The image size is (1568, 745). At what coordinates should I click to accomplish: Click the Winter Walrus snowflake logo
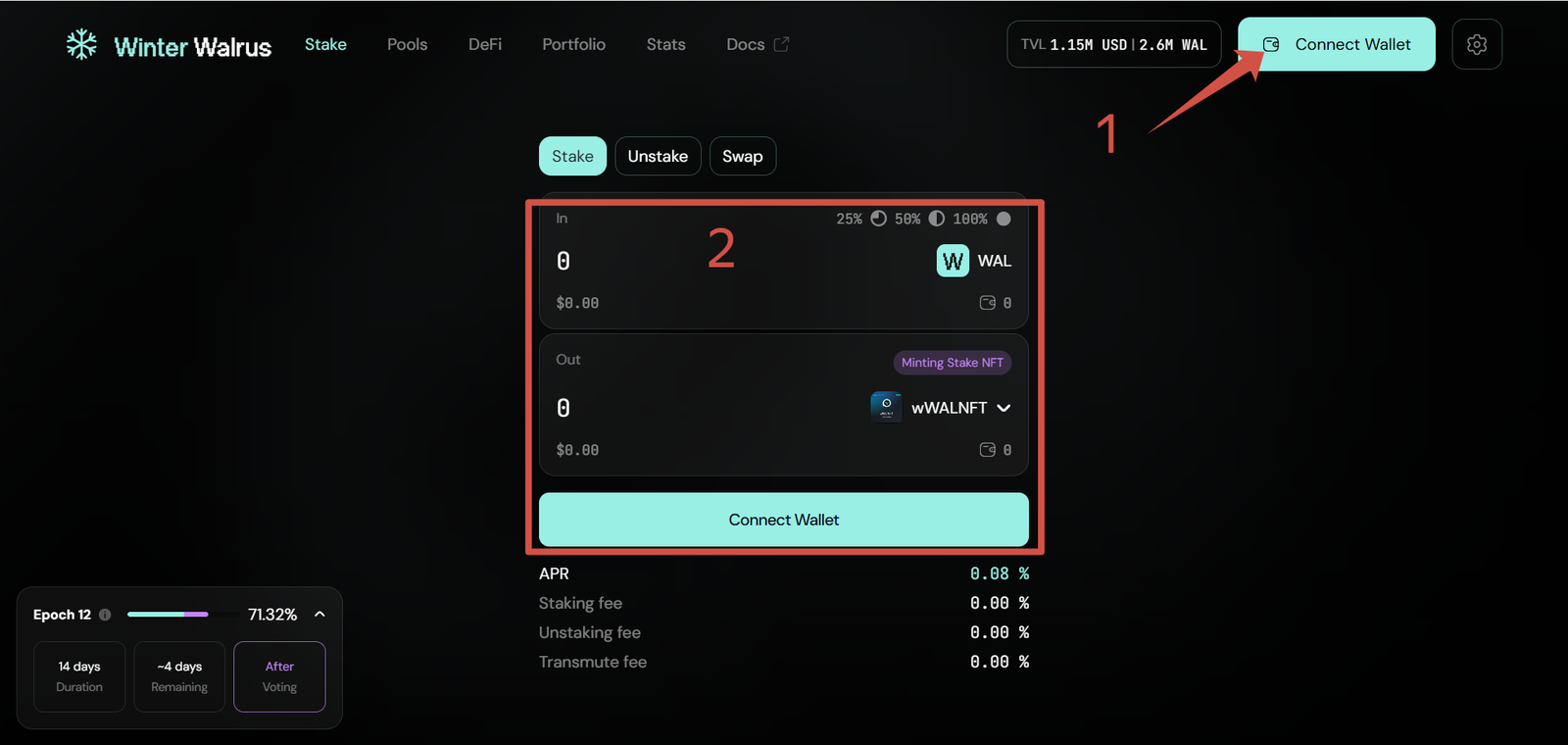[x=81, y=45]
